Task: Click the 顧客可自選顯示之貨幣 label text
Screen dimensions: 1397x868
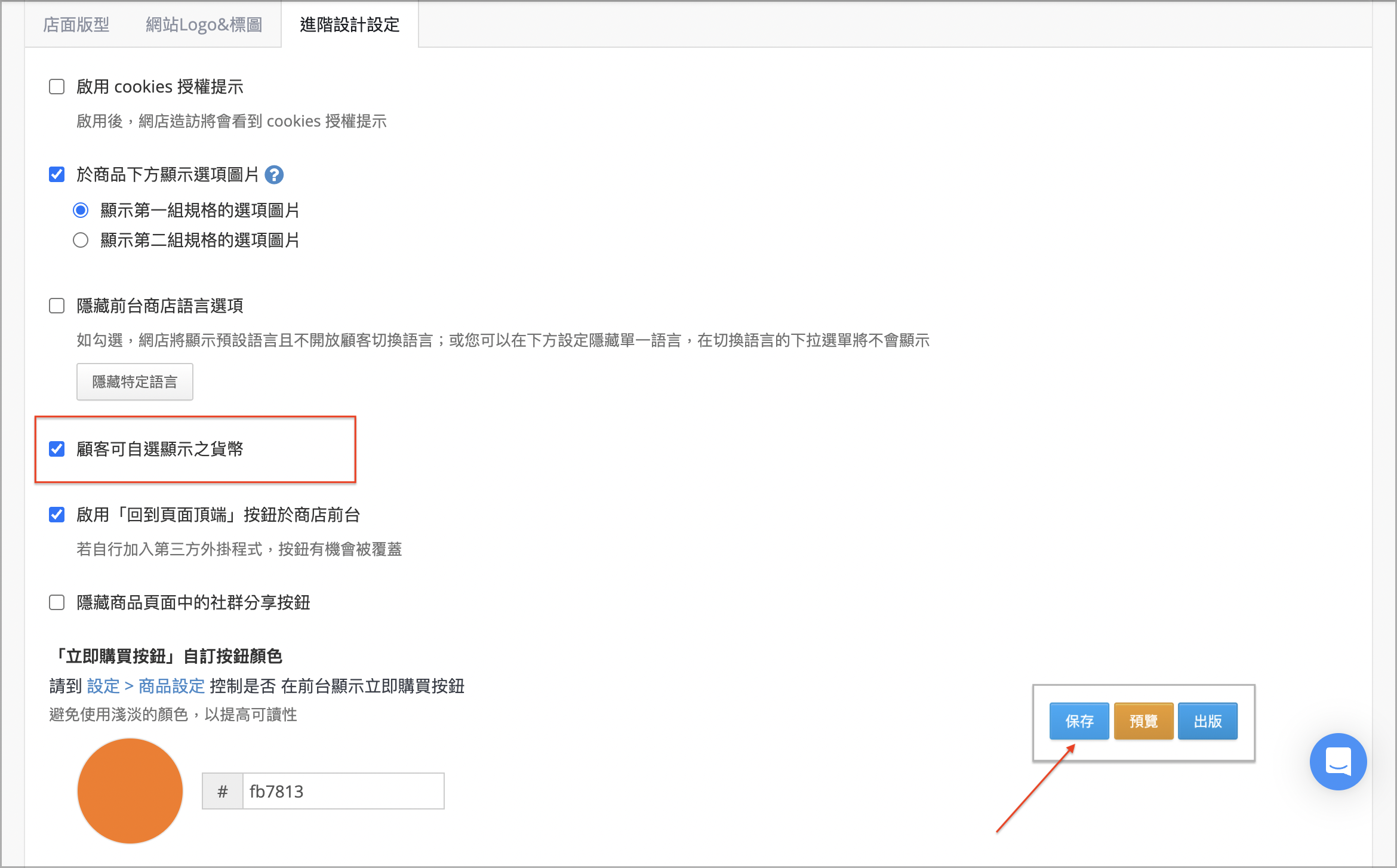Action: coord(160,449)
